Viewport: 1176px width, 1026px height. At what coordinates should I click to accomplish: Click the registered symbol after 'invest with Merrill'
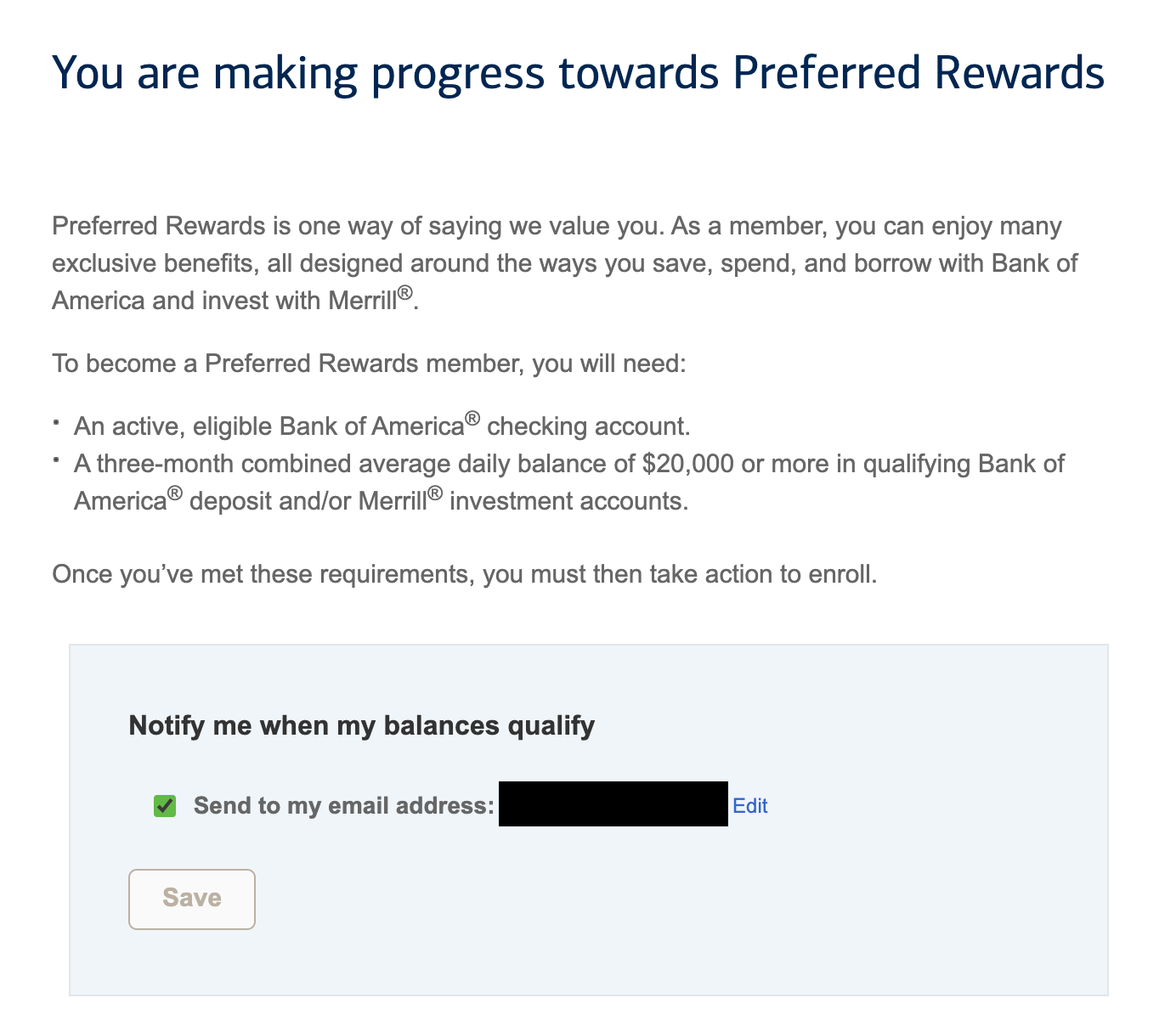[x=405, y=294]
